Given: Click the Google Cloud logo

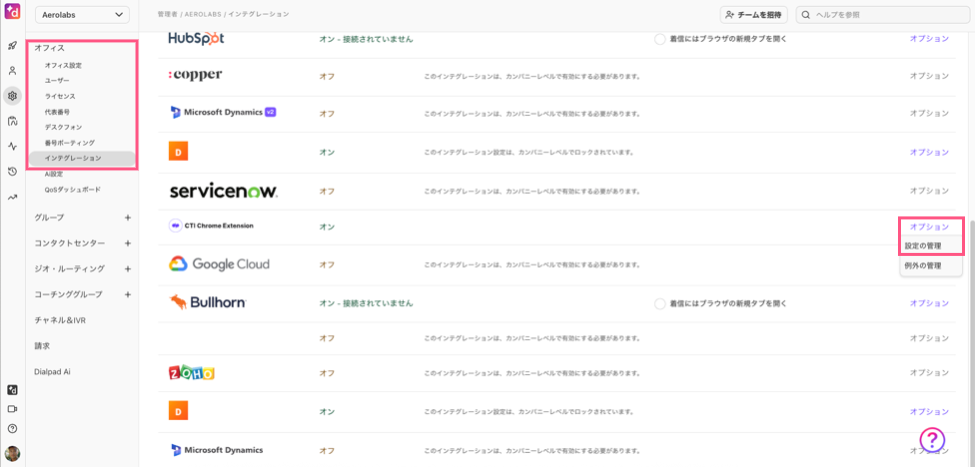Looking at the screenshot, I should (219, 264).
